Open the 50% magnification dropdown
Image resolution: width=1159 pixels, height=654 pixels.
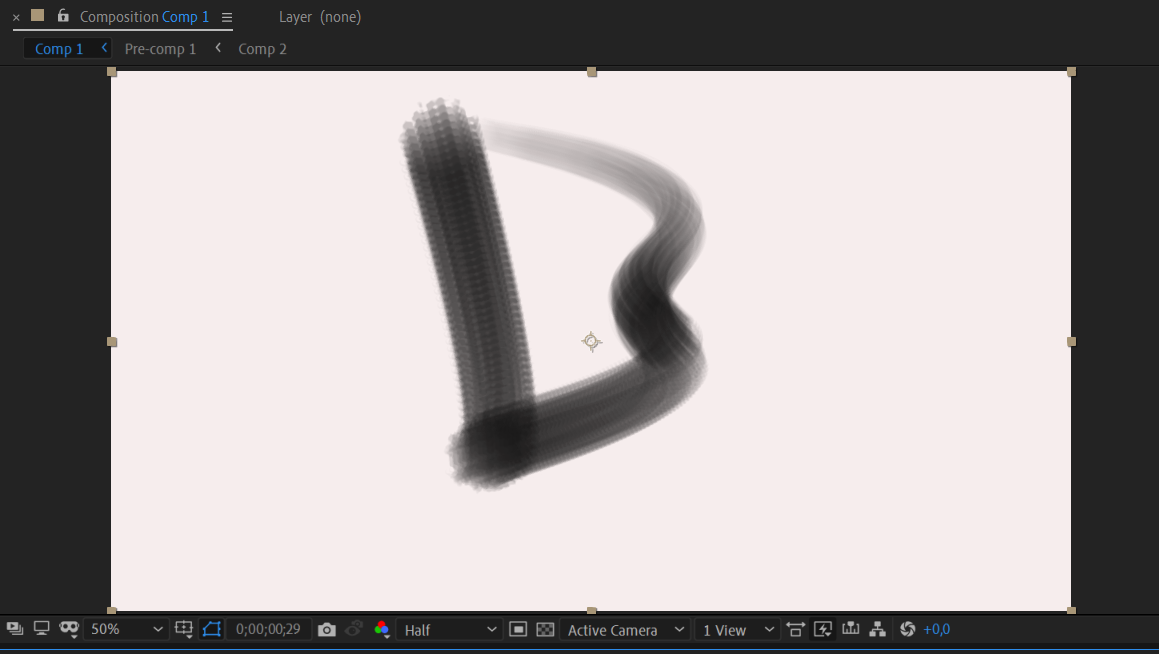[x=125, y=629]
